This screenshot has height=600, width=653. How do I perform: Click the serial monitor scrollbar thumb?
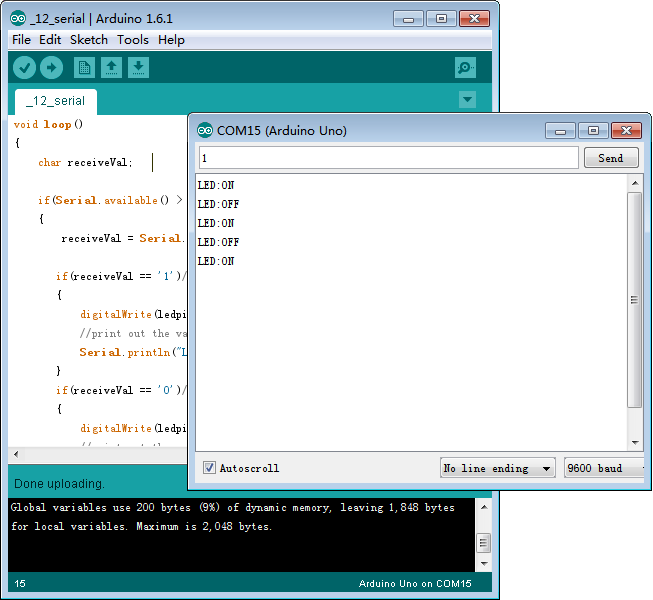pos(634,300)
